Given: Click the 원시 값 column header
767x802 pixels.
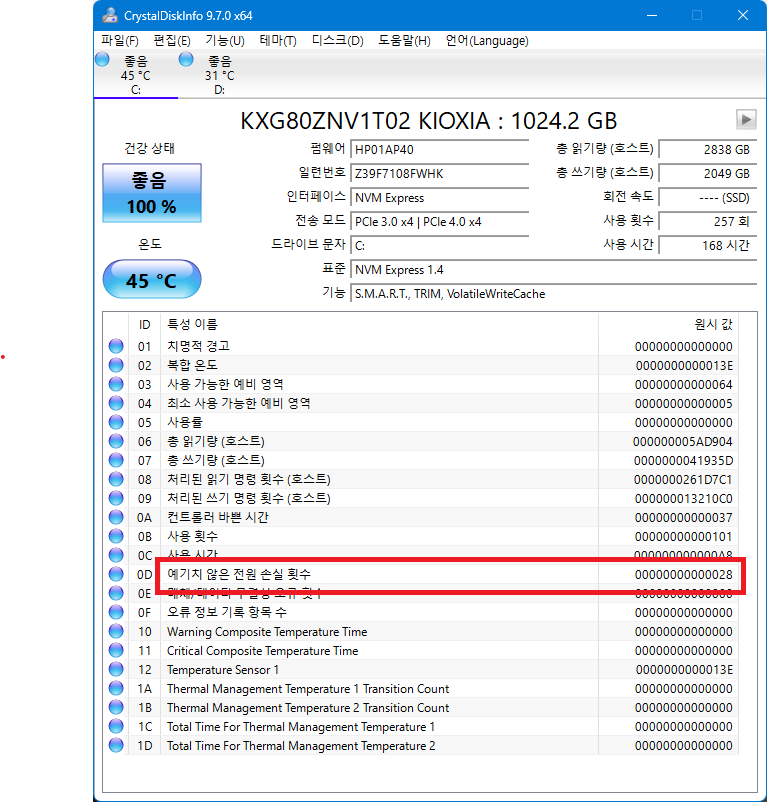Looking at the screenshot, I should (x=668, y=324).
